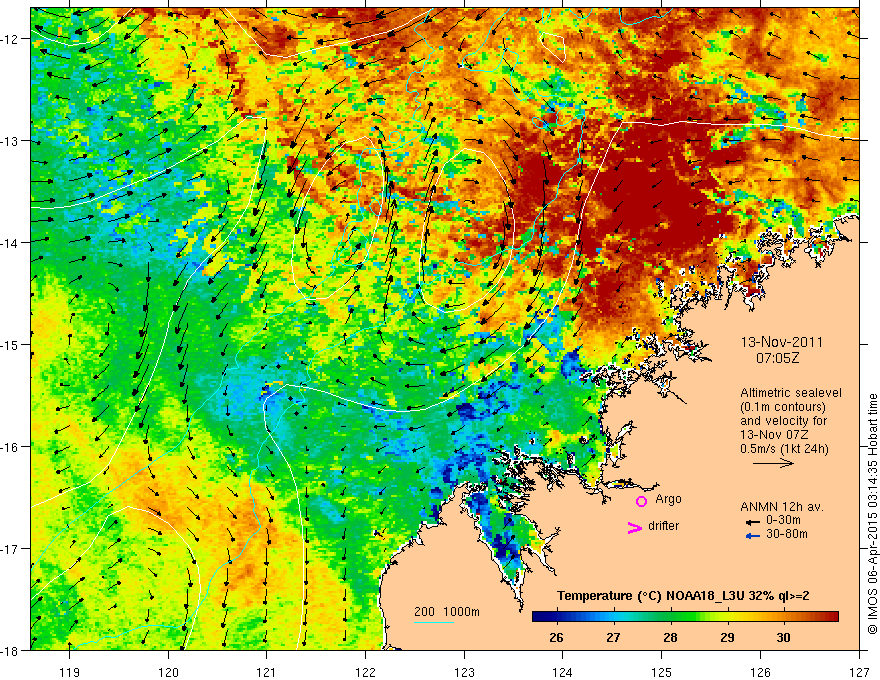The height and width of the screenshot is (680, 880).
Task: Click the -14 latitude axis label
Action: [x=11, y=243]
